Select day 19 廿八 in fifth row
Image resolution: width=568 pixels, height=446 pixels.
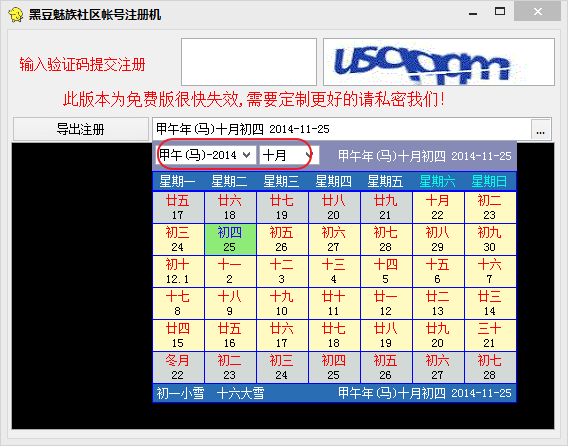(x=386, y=335)
